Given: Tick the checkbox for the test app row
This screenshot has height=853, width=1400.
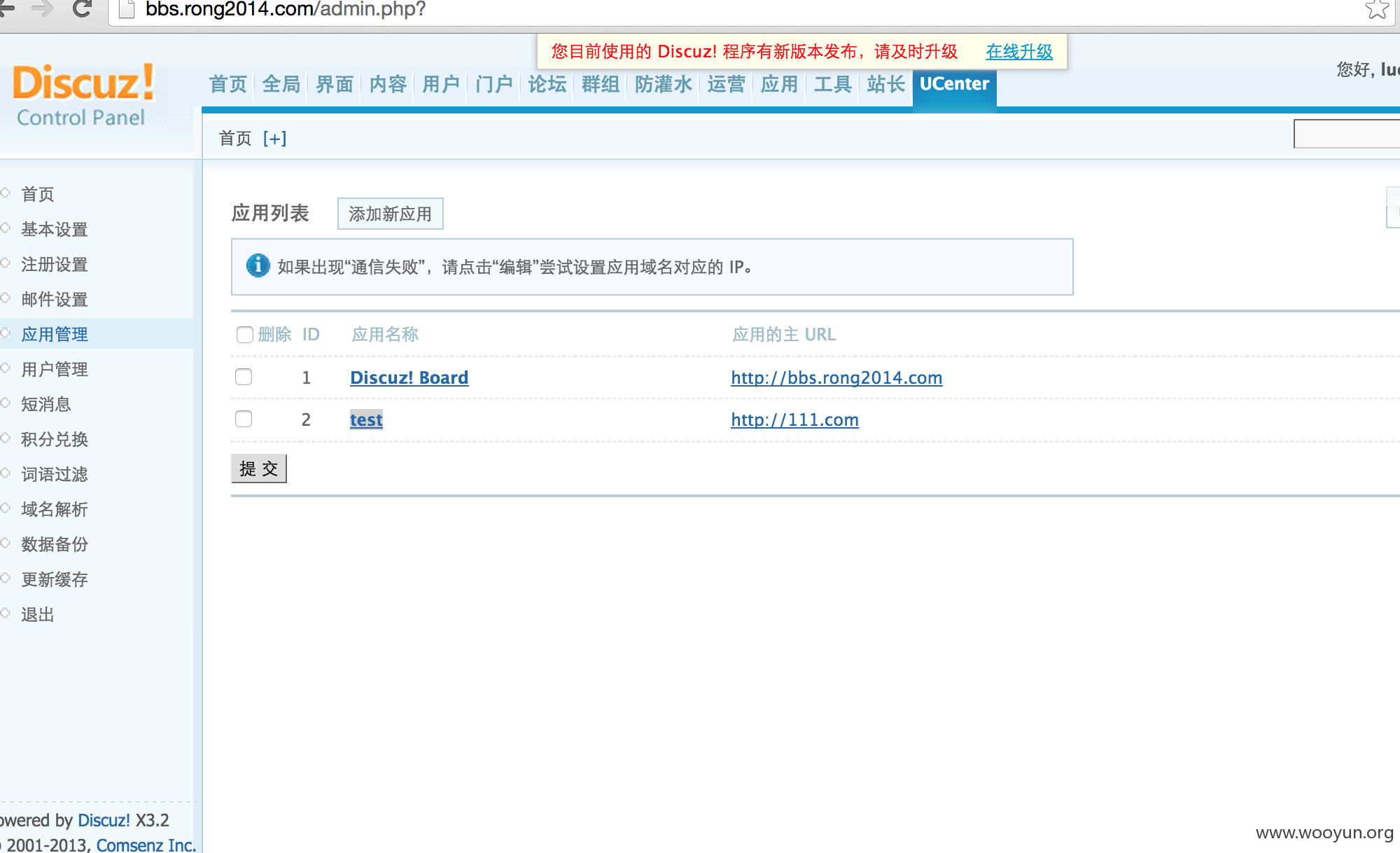Looking at the screenshot, I should click(x=244, y=419).
